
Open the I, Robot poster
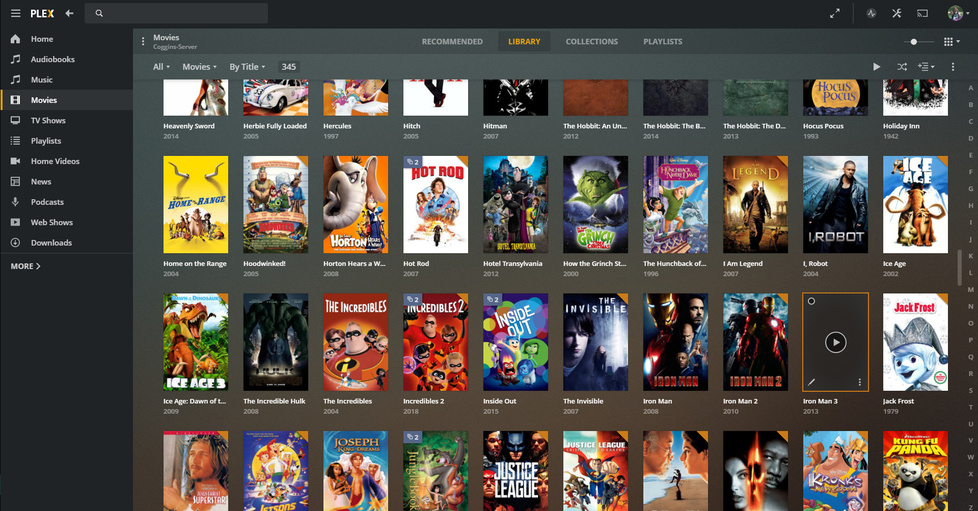pos(835,205)
